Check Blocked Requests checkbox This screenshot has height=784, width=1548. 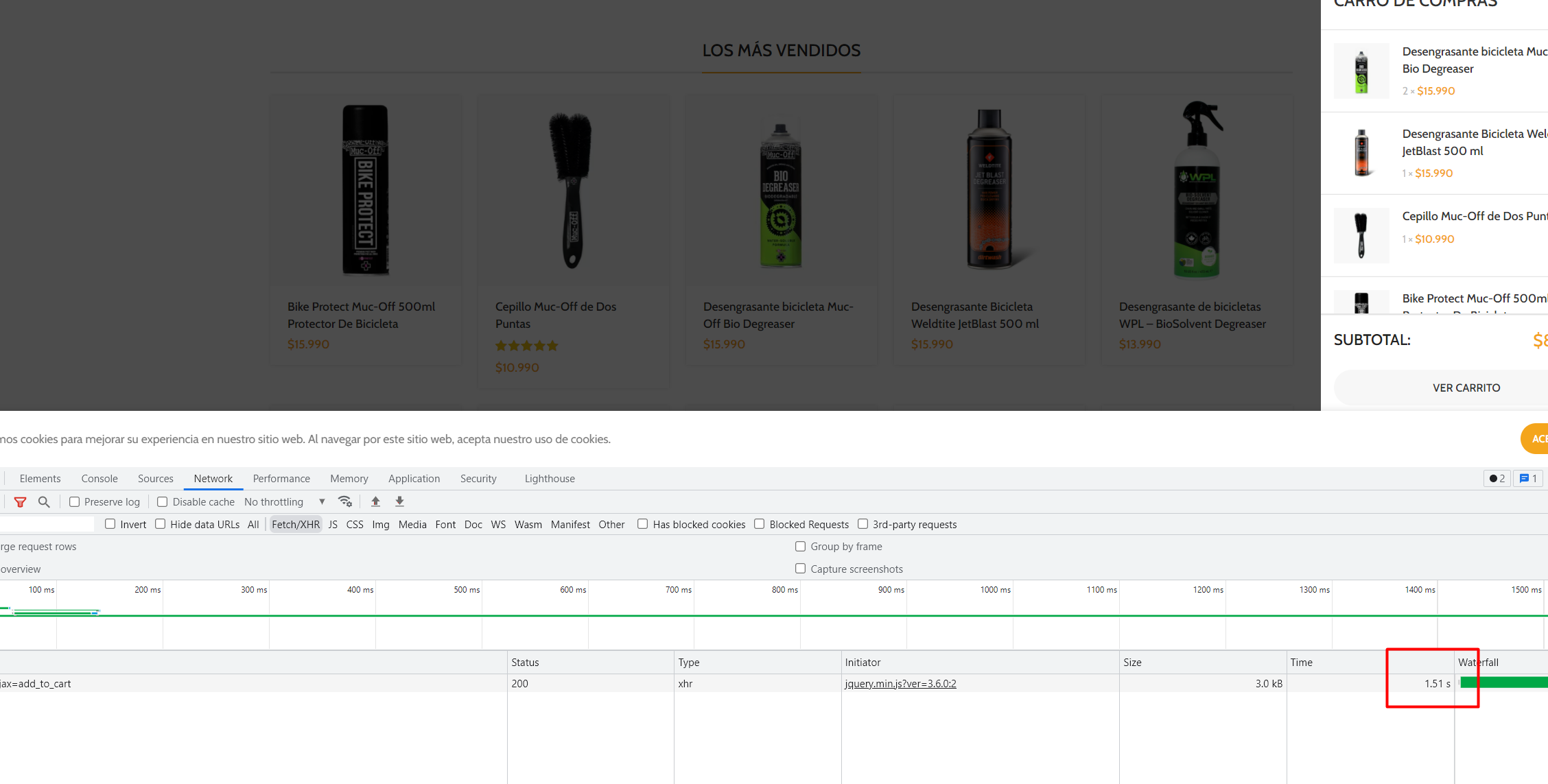click(x=759, y=524)
